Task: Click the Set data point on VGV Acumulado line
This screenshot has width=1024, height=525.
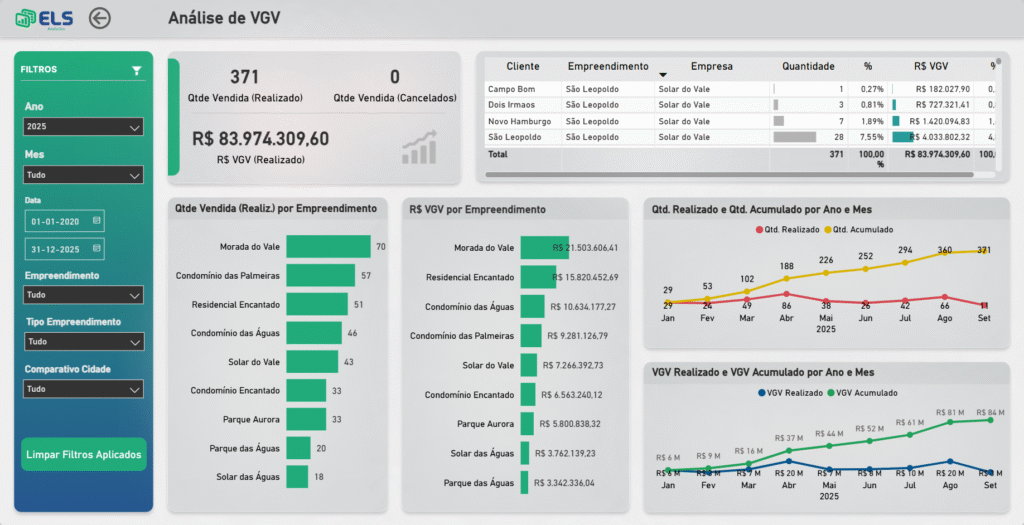Action: (x=990, y=420)
